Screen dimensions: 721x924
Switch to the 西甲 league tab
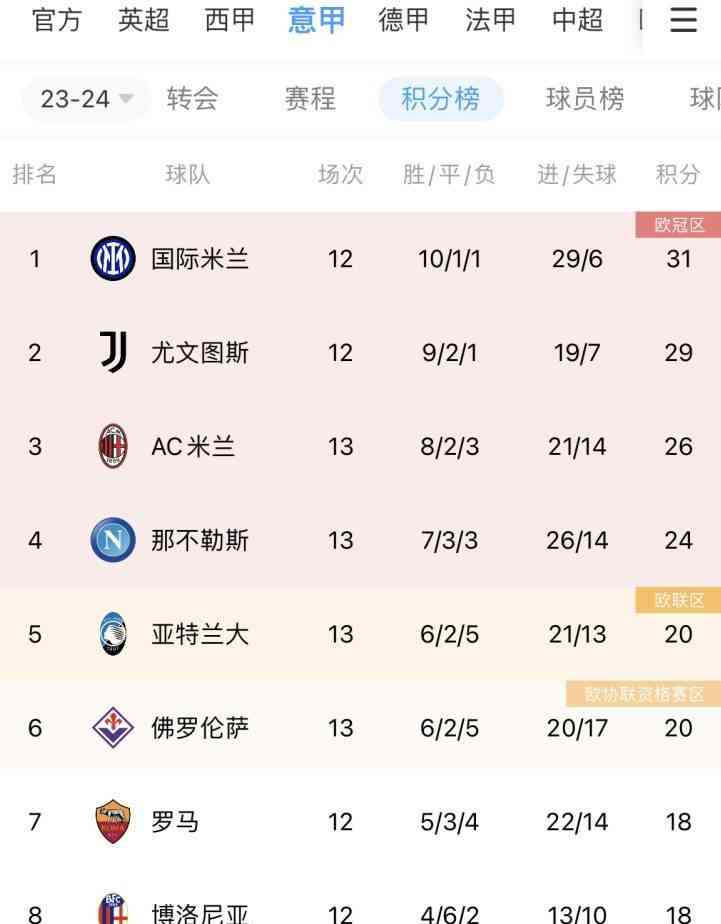click(230, 20)
